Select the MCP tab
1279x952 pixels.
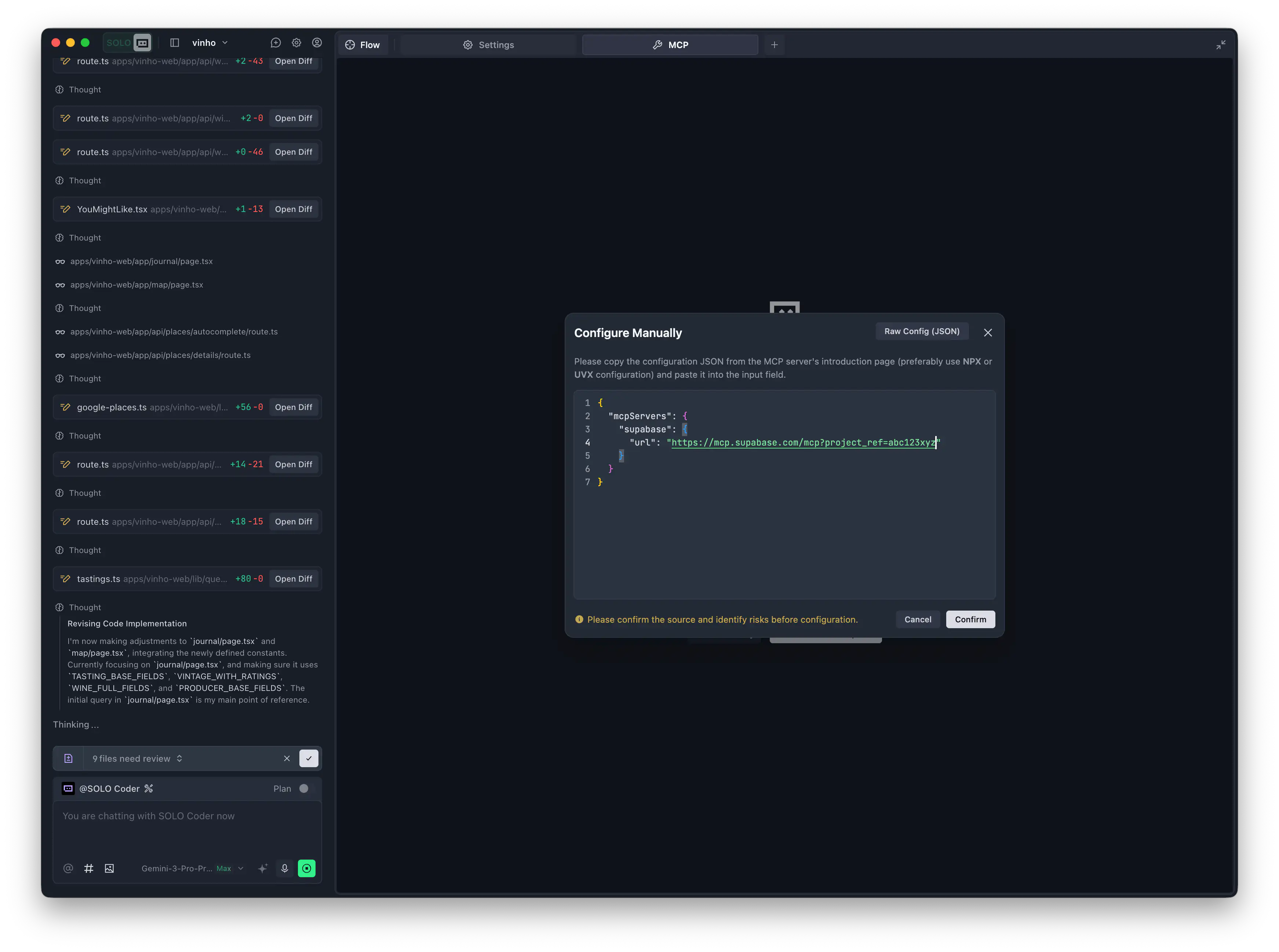[670, 45]
